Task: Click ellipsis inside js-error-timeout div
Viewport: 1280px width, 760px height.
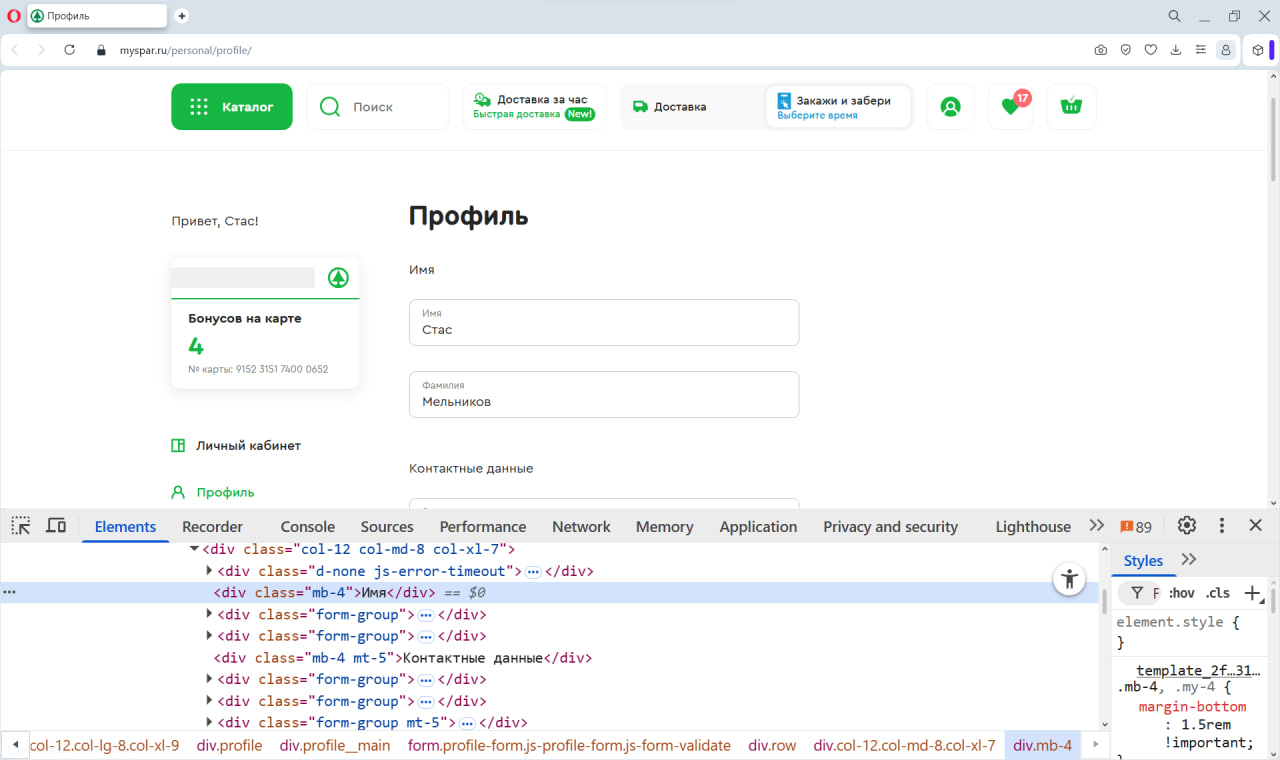Action: pyautogui.click(x=533, y=572)
